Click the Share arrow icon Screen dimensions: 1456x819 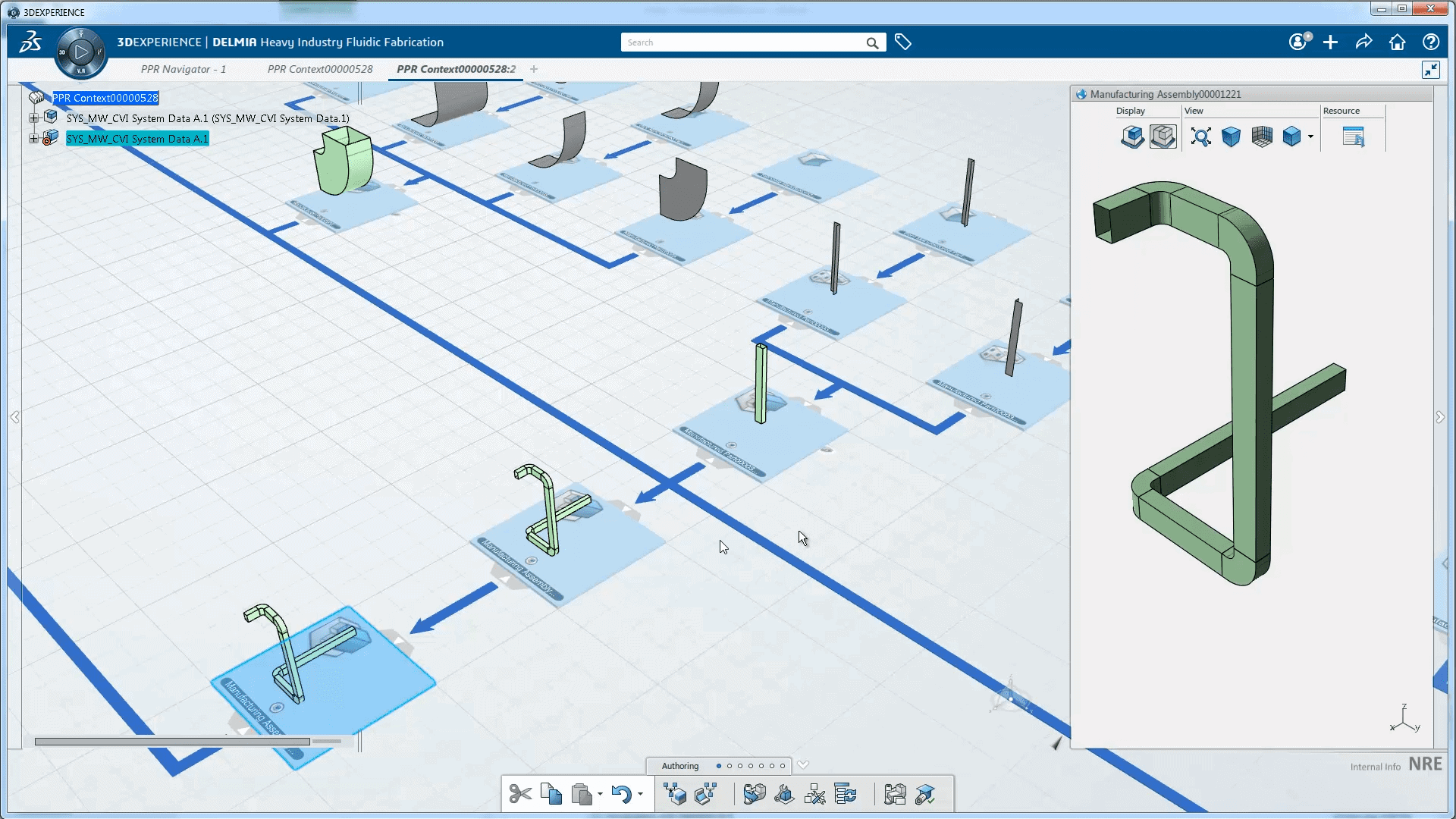click(1363, 42)
